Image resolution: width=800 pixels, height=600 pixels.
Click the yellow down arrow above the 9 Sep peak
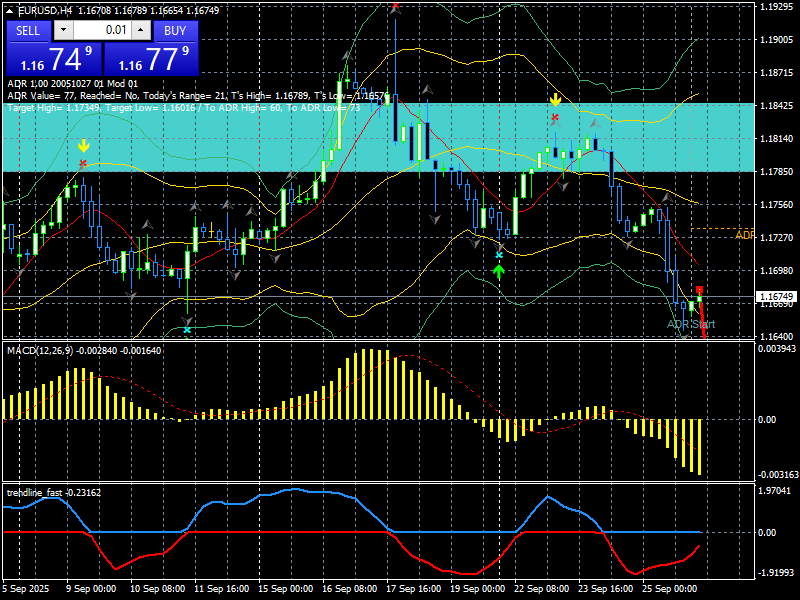(x=84, y=146)
